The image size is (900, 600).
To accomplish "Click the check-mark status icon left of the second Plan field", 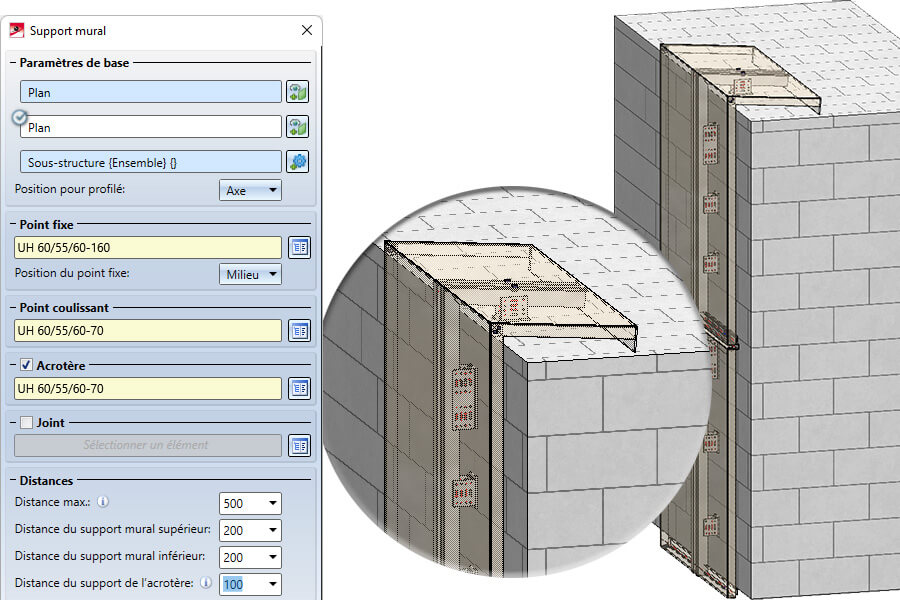I will [20, 117].
